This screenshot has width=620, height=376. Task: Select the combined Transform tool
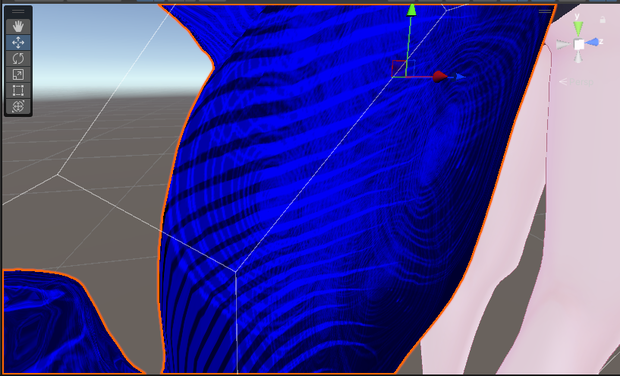point(18,106)
